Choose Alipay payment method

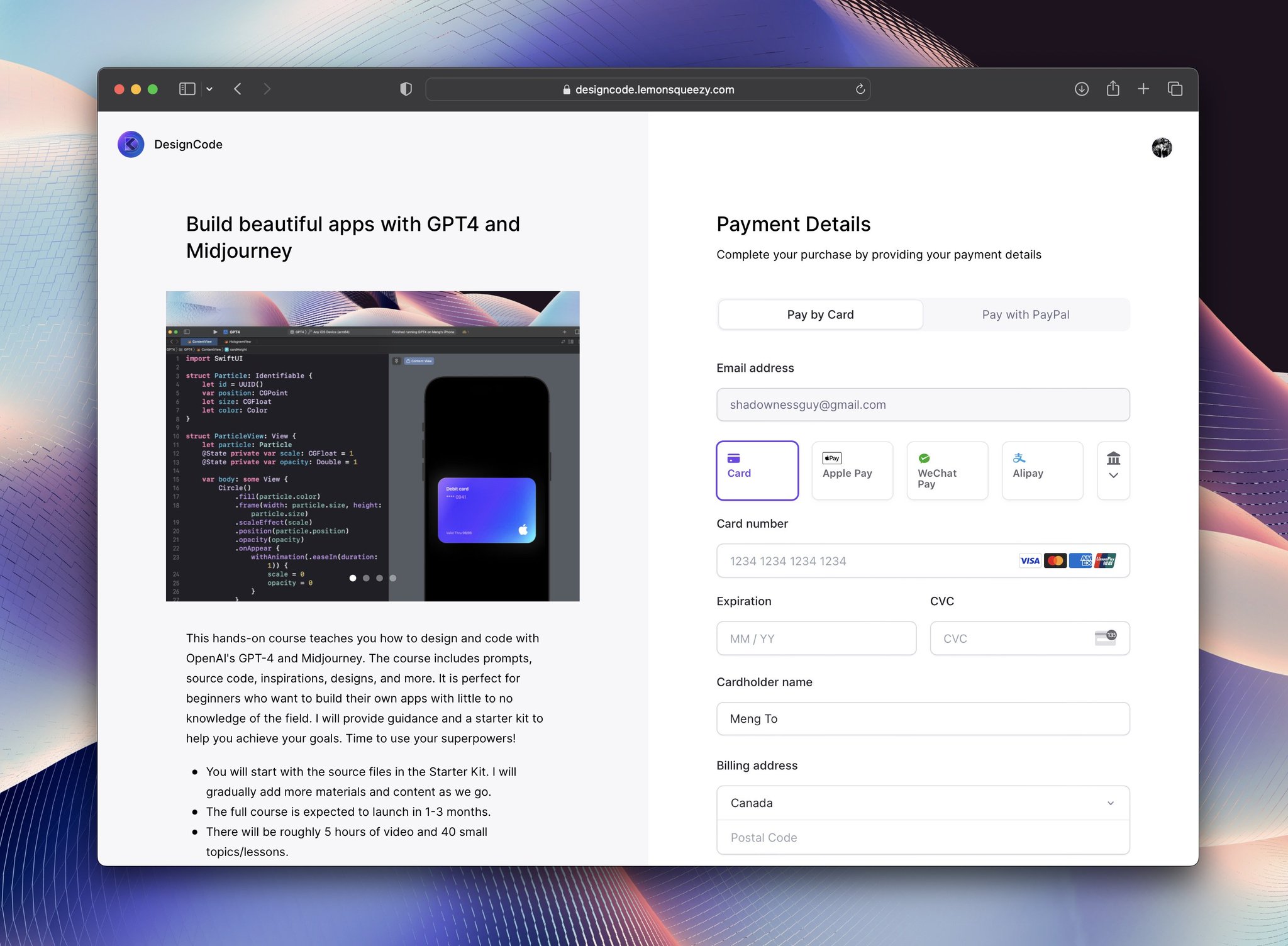pyautogui.click(x=1042, y=470)
